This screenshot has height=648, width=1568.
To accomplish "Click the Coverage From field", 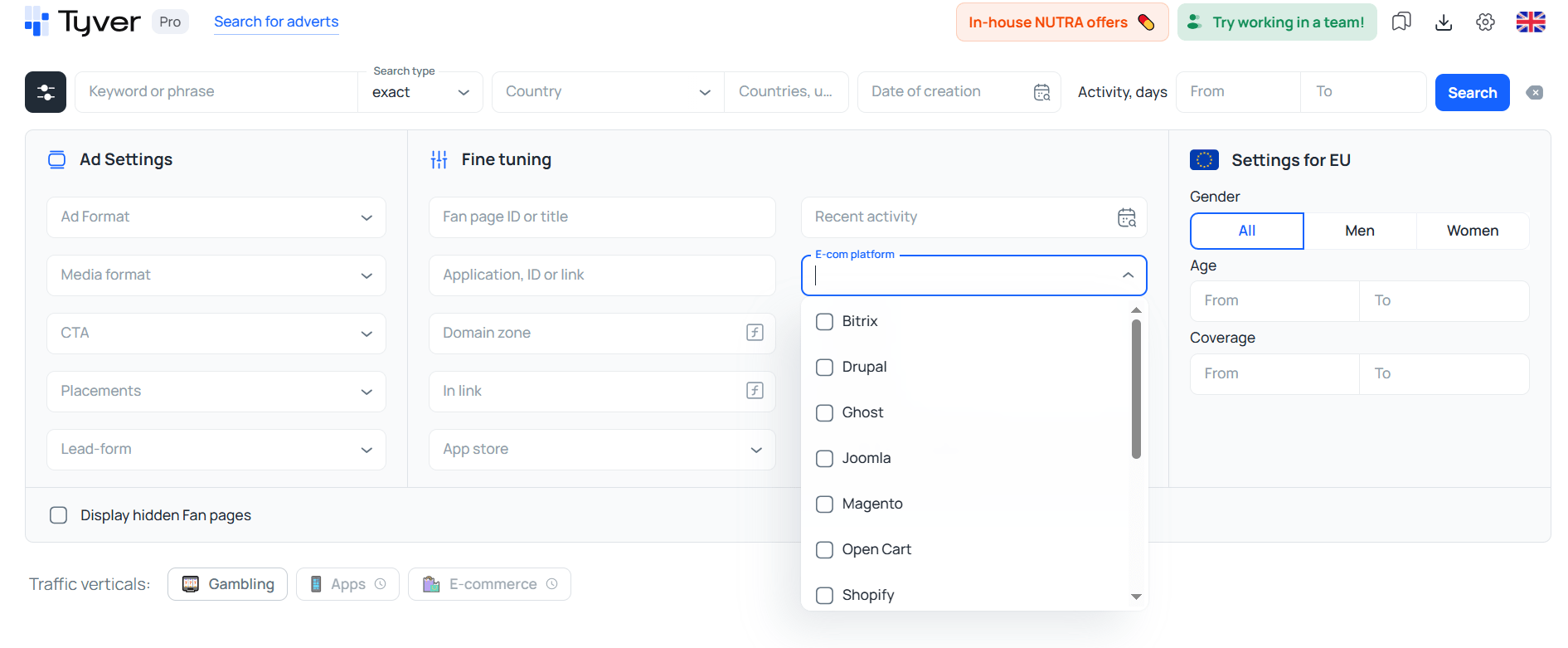I will [1274, 374].
